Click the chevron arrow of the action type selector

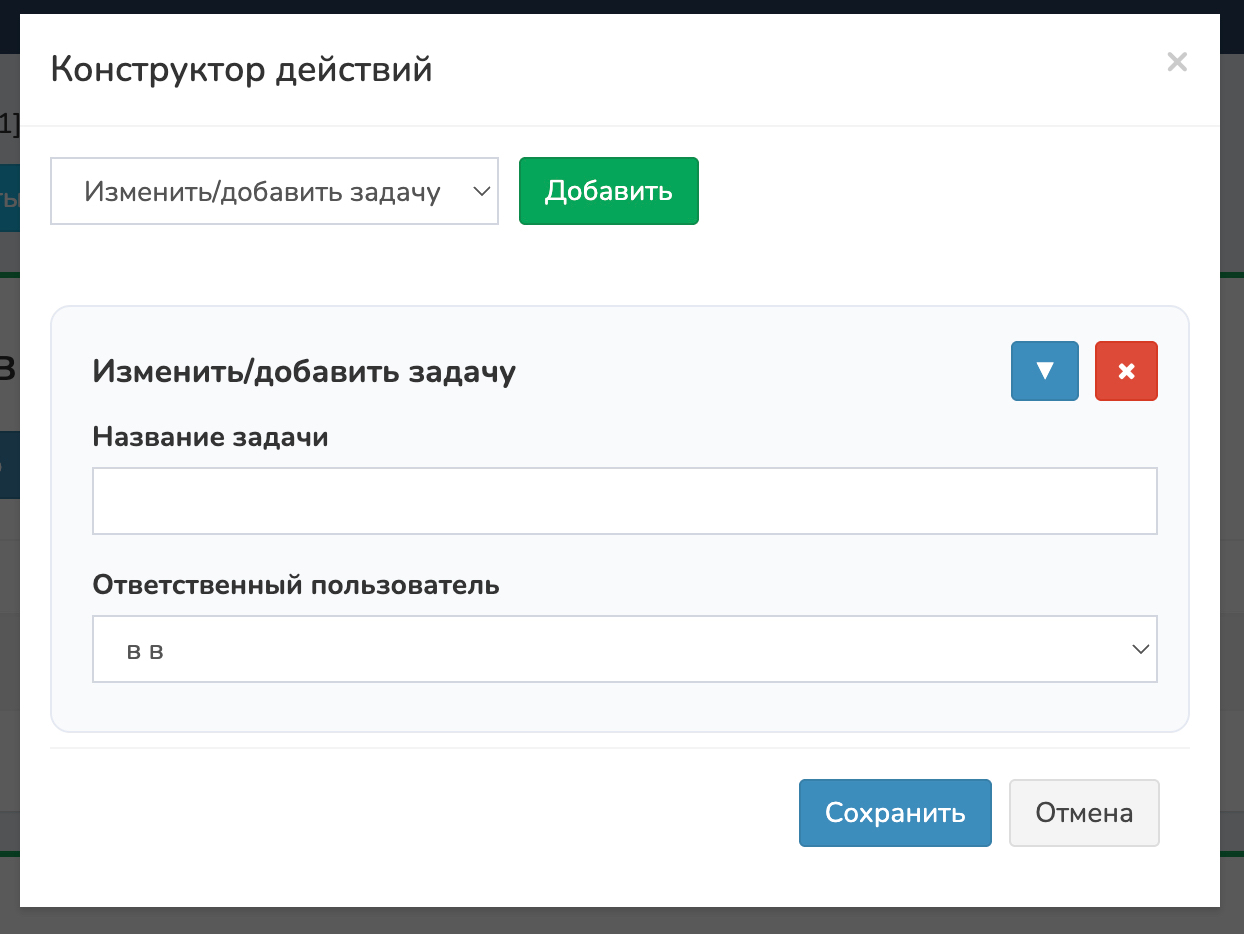[481, 191]
